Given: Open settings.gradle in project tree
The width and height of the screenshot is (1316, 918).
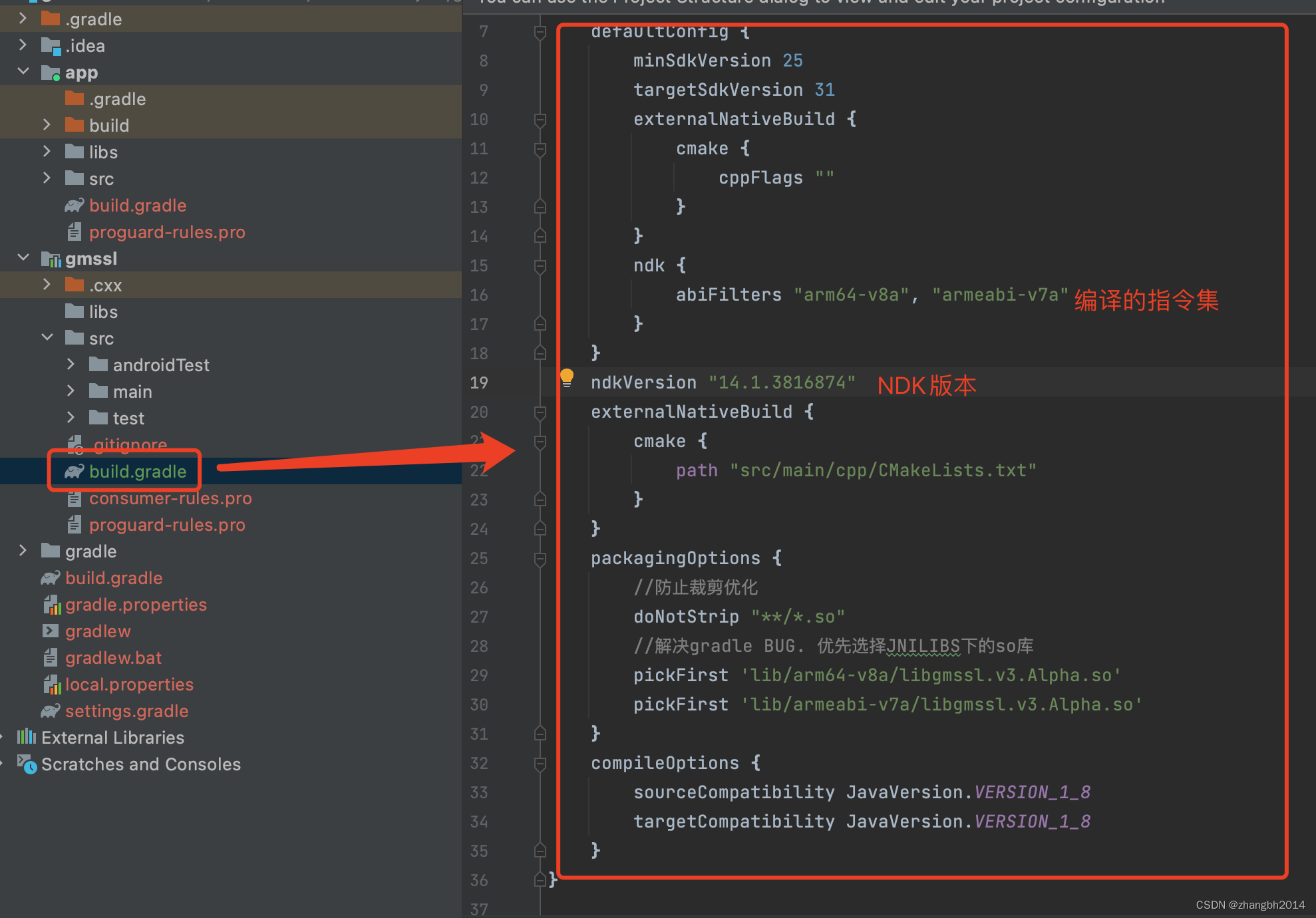Looking at the screenshot, I should coord(126,711).
